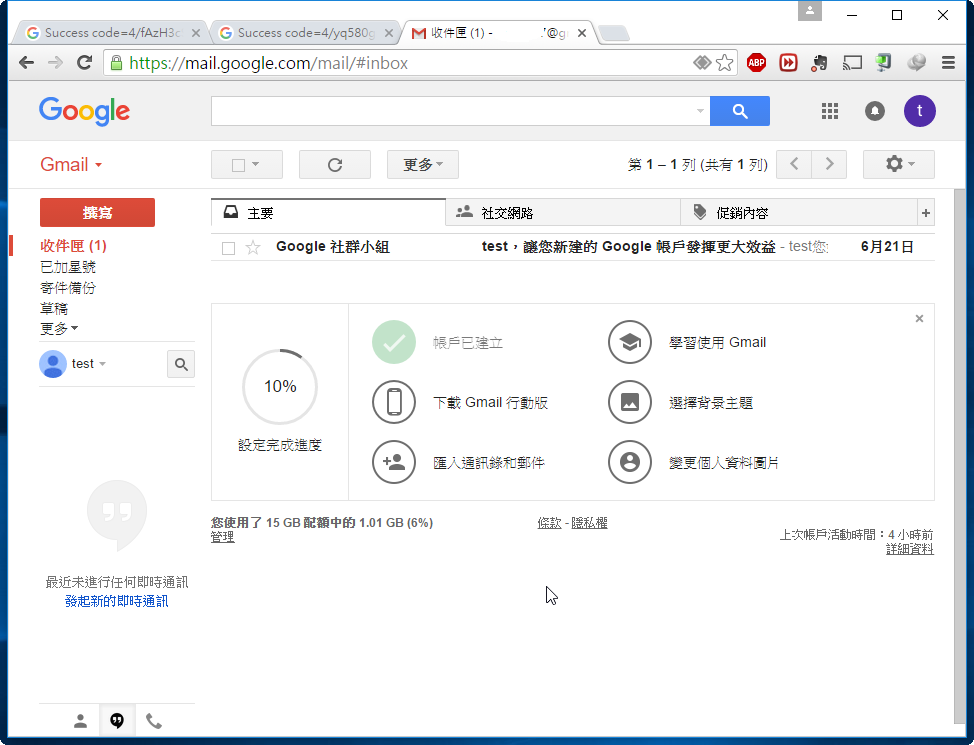Show Hangouts conversations icon

tap(117, 721)
